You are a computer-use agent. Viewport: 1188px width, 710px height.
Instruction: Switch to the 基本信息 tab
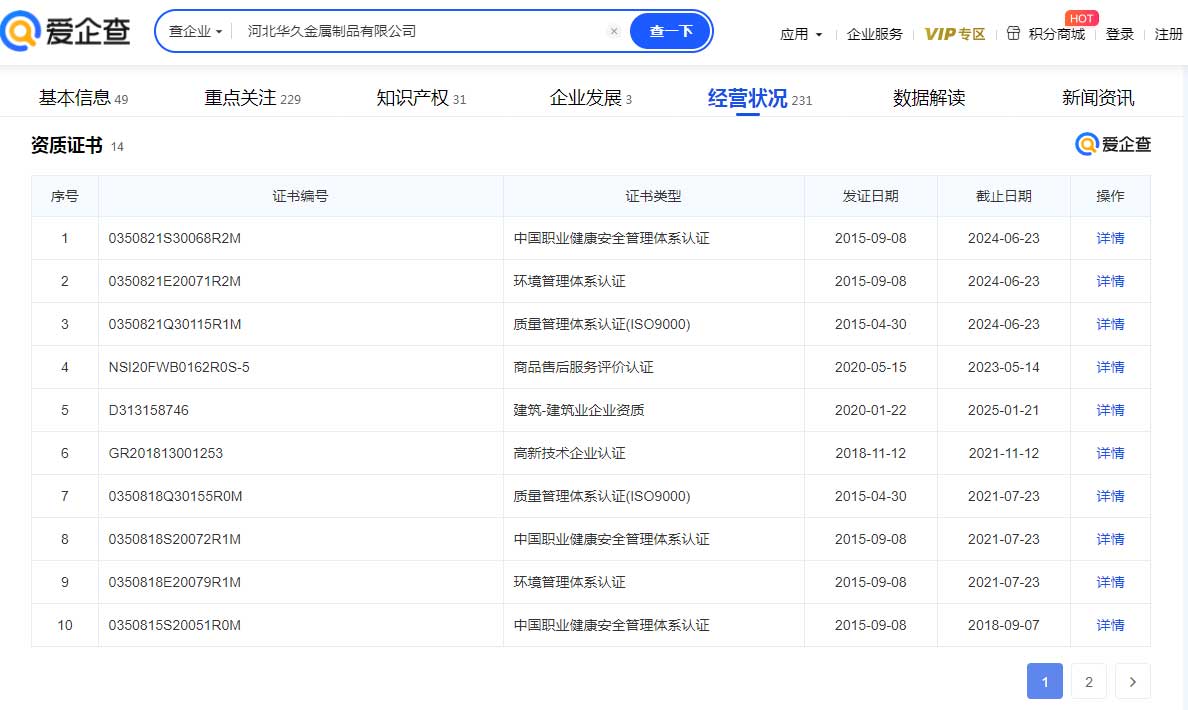point(75,98)
